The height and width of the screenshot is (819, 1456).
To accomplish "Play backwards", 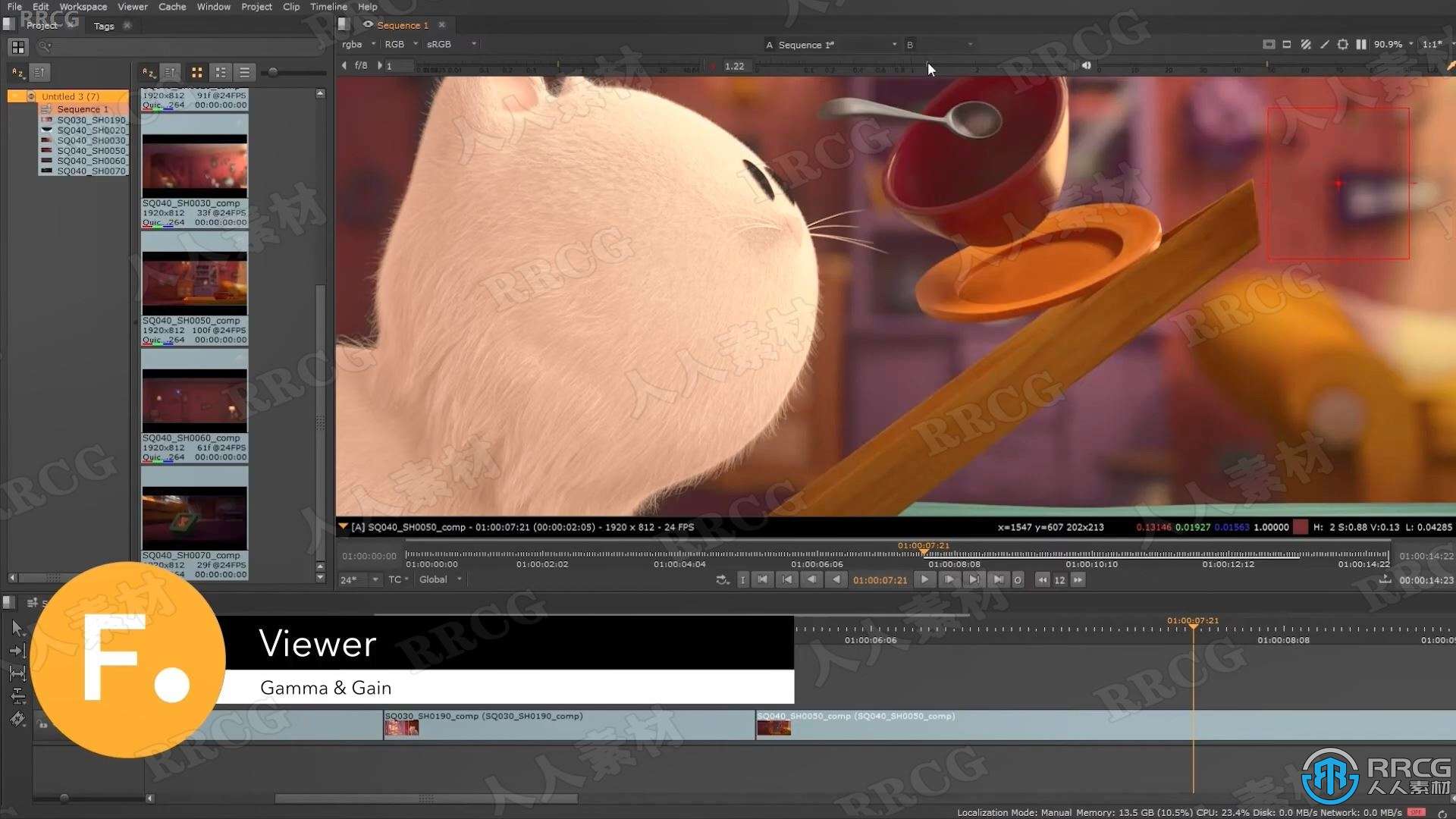I will tap(836, 580).
